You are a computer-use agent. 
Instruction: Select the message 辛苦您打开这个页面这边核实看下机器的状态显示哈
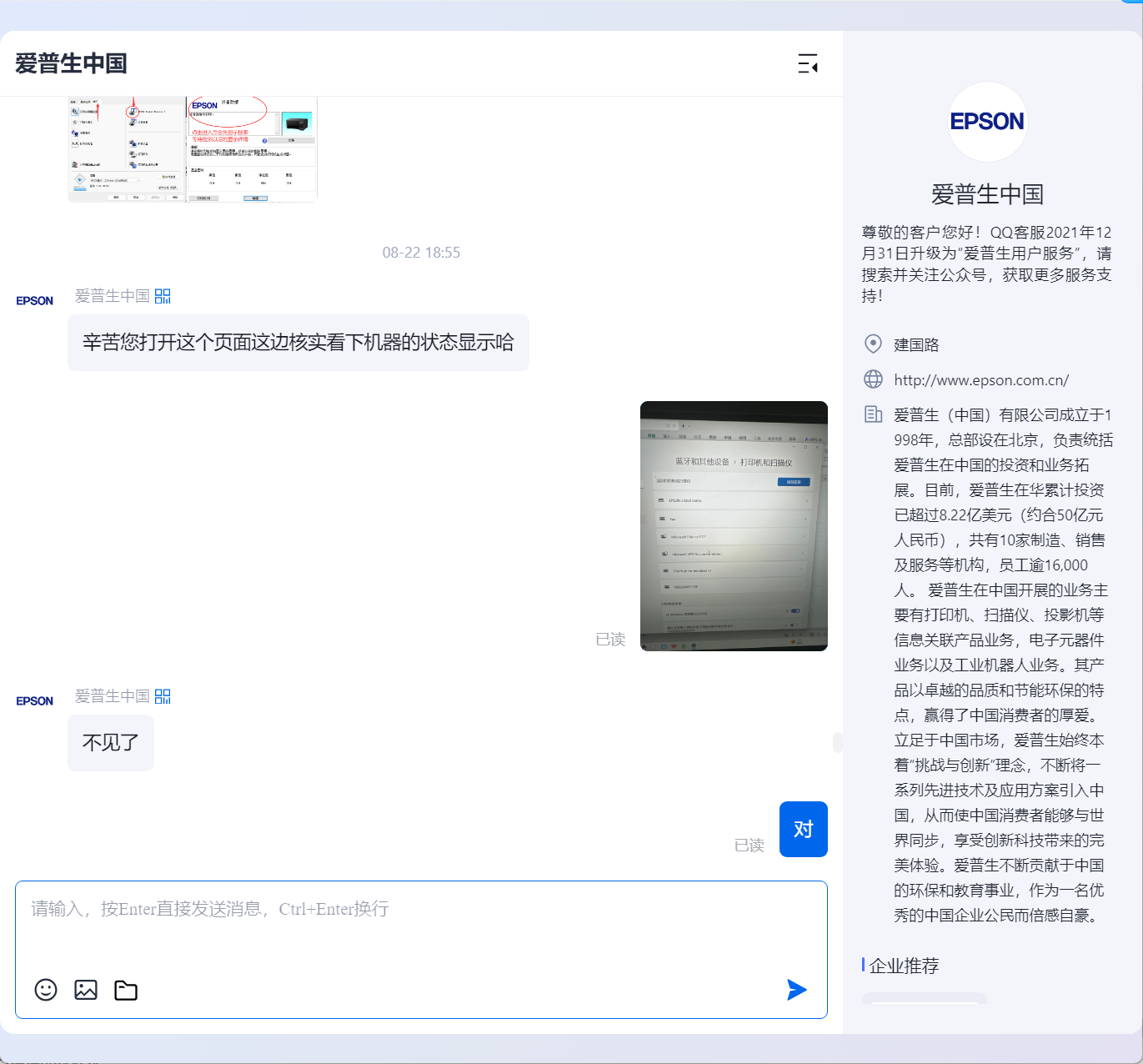pyautogui.click(x=298, y=343)
